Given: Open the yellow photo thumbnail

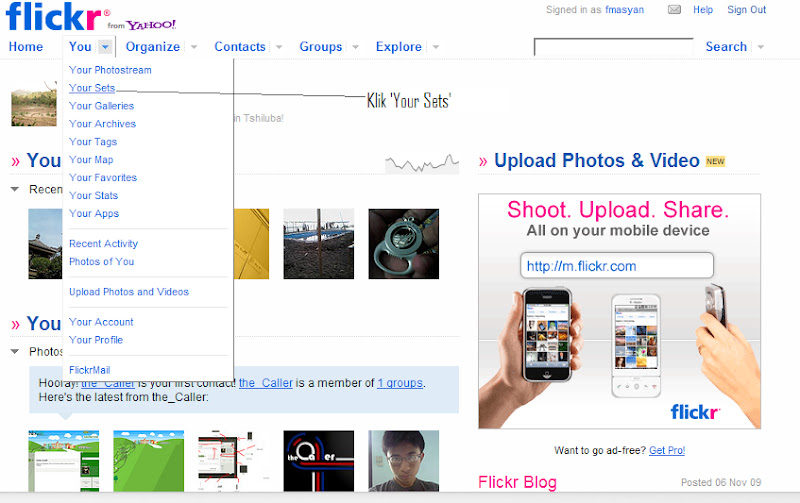Looking at the screenshot, I should click(252, 243).
